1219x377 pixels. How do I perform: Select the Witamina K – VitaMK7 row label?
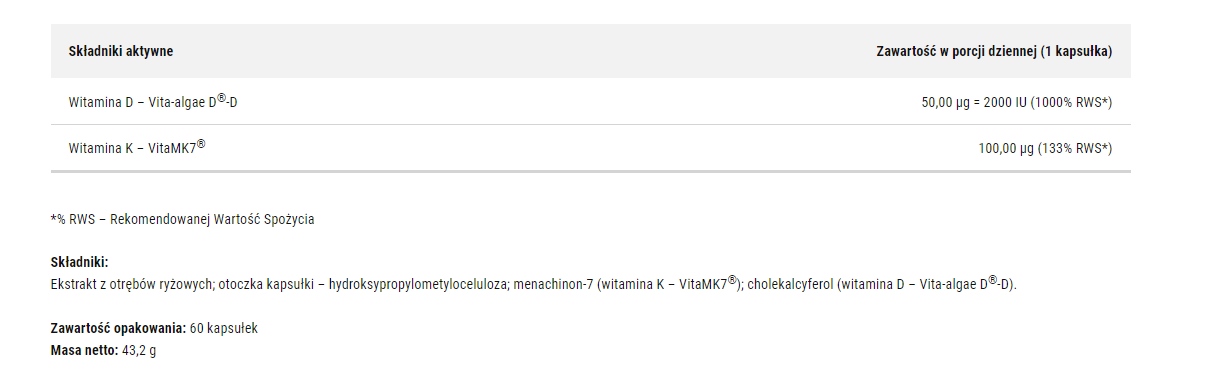pos(137,147)
